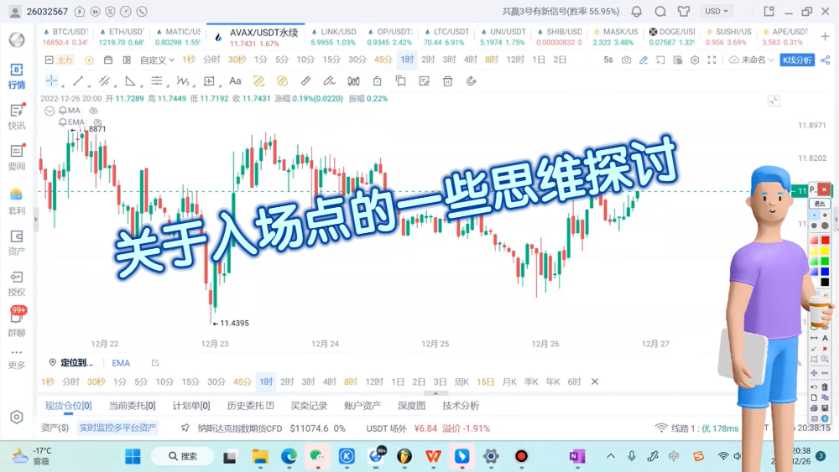Choose the Aa text annotation tool

[x=235, y=81]
